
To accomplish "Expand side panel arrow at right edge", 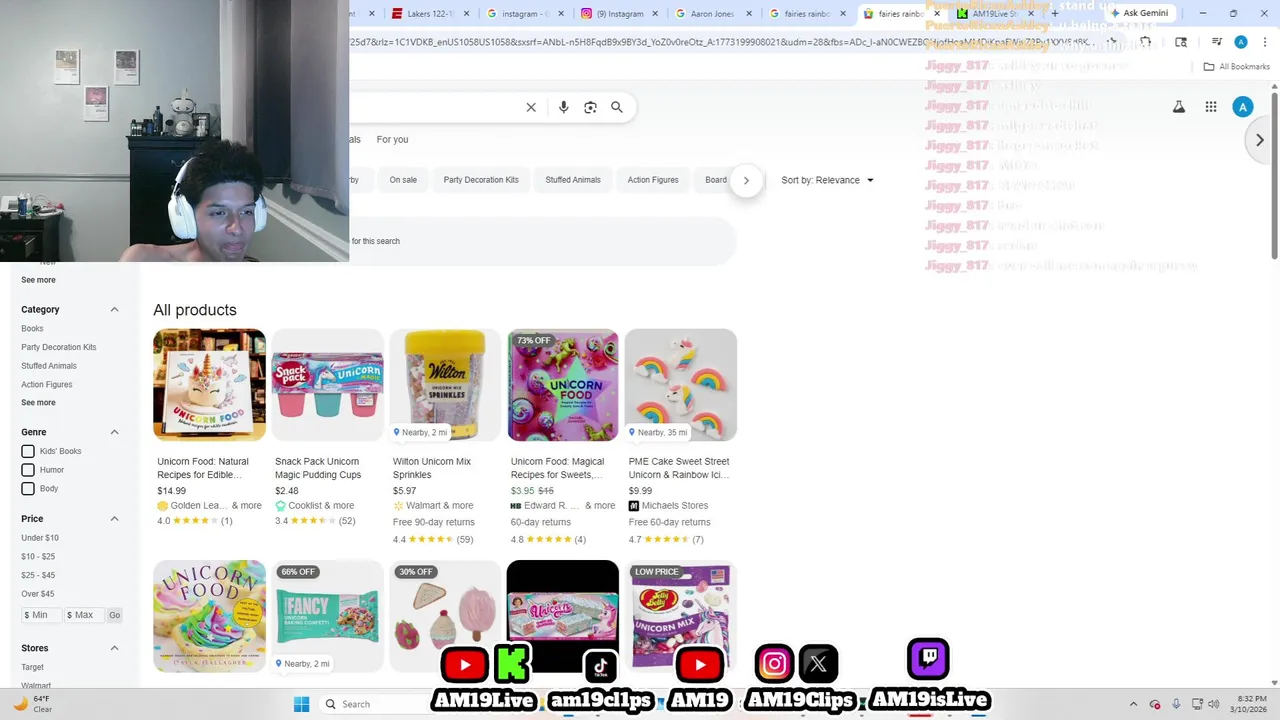I will pyautogui.click(x=1260, y=140).
